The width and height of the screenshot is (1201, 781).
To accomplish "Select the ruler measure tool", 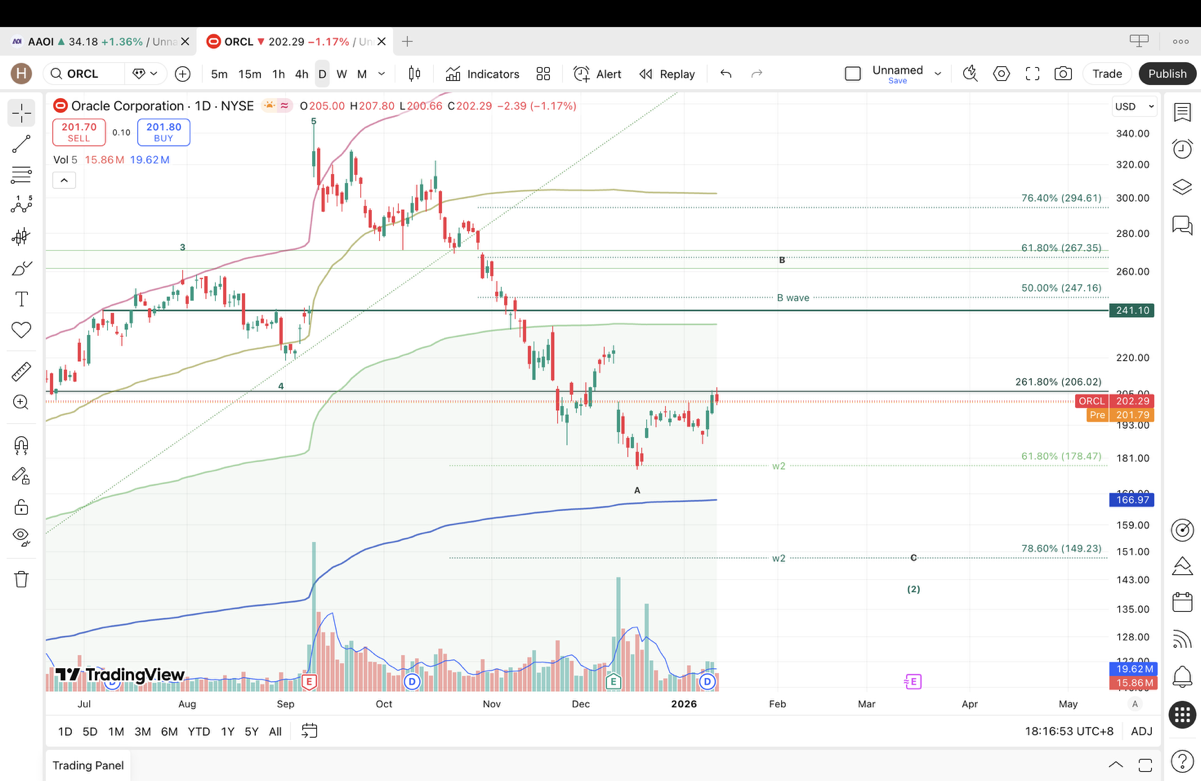I will (x=21, y=372).
